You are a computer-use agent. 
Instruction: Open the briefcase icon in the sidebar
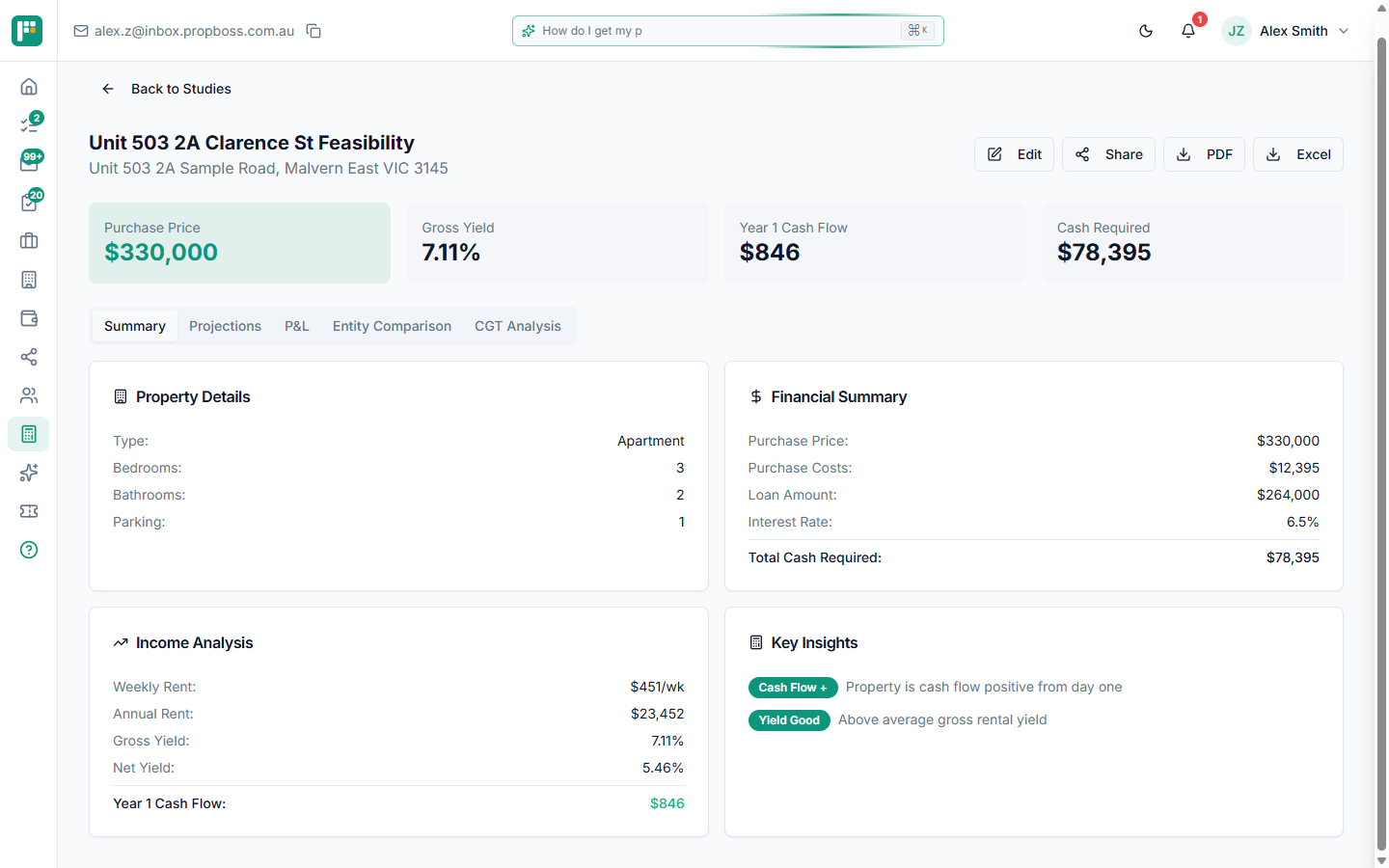(x=29, y=241)
